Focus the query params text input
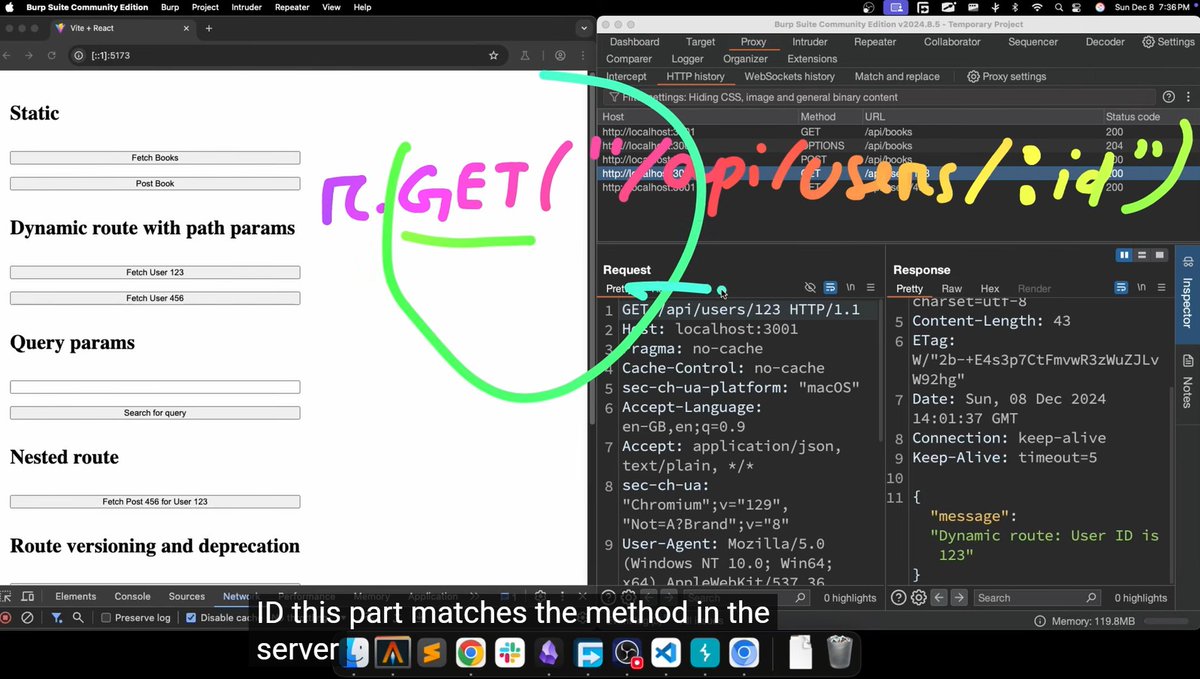 [155, 387]
